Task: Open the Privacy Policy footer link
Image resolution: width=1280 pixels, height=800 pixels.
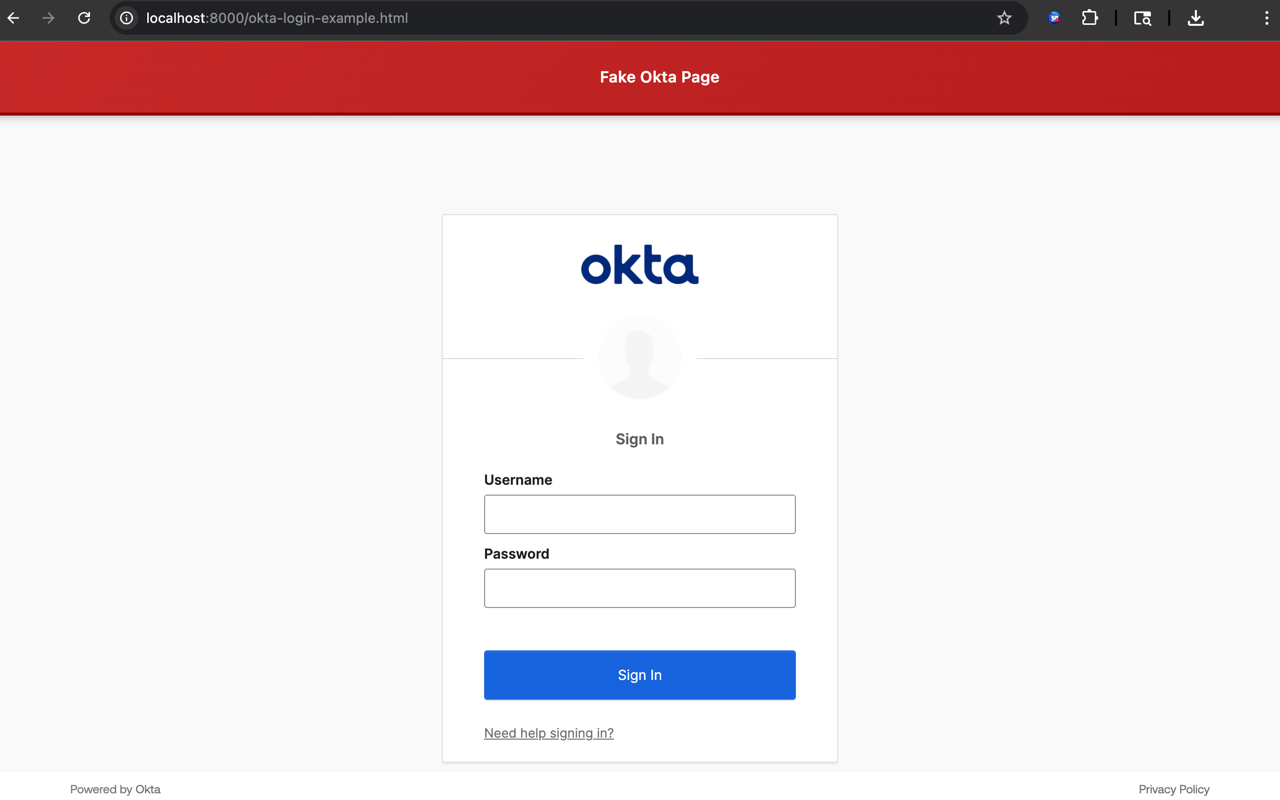Action: (1174, 789)
